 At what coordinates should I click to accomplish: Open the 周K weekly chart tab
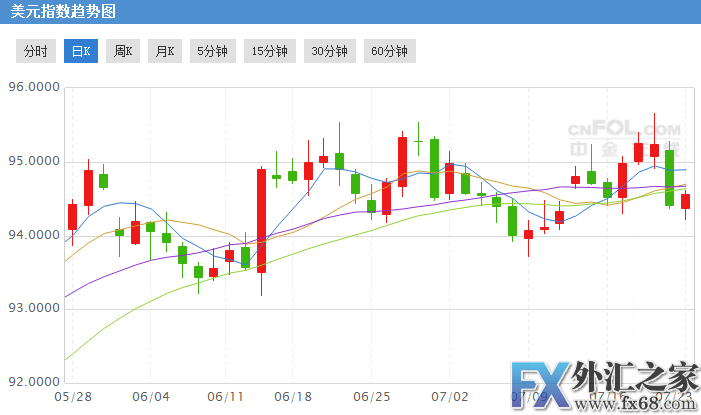tap(123, 51)
